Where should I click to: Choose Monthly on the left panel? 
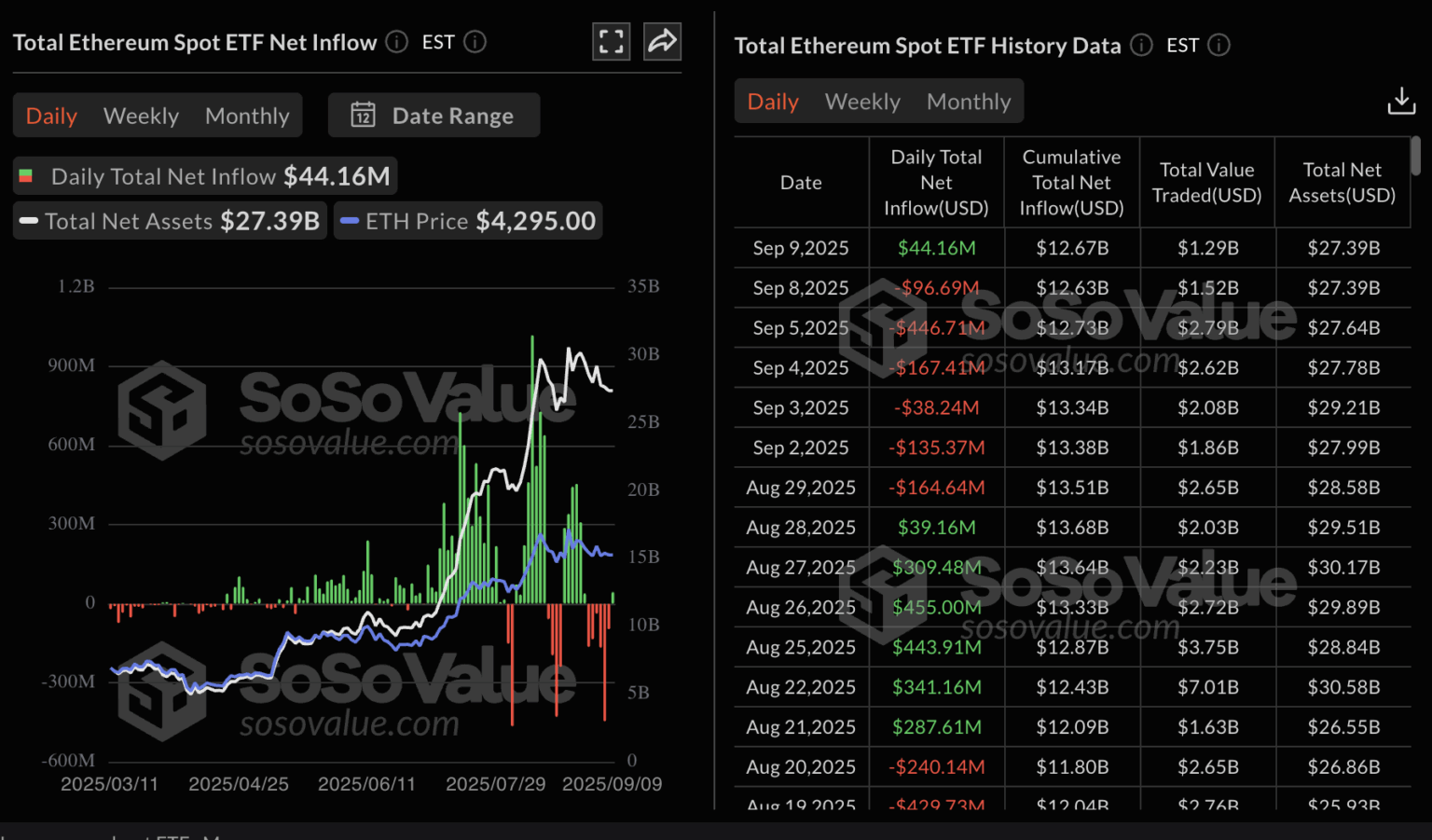click(247, 115)
